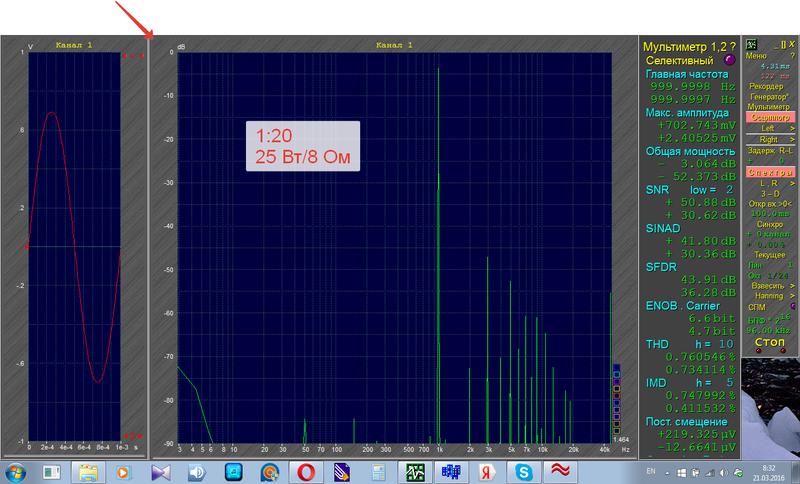Expand the Left channel options

(x=769, y=129)
